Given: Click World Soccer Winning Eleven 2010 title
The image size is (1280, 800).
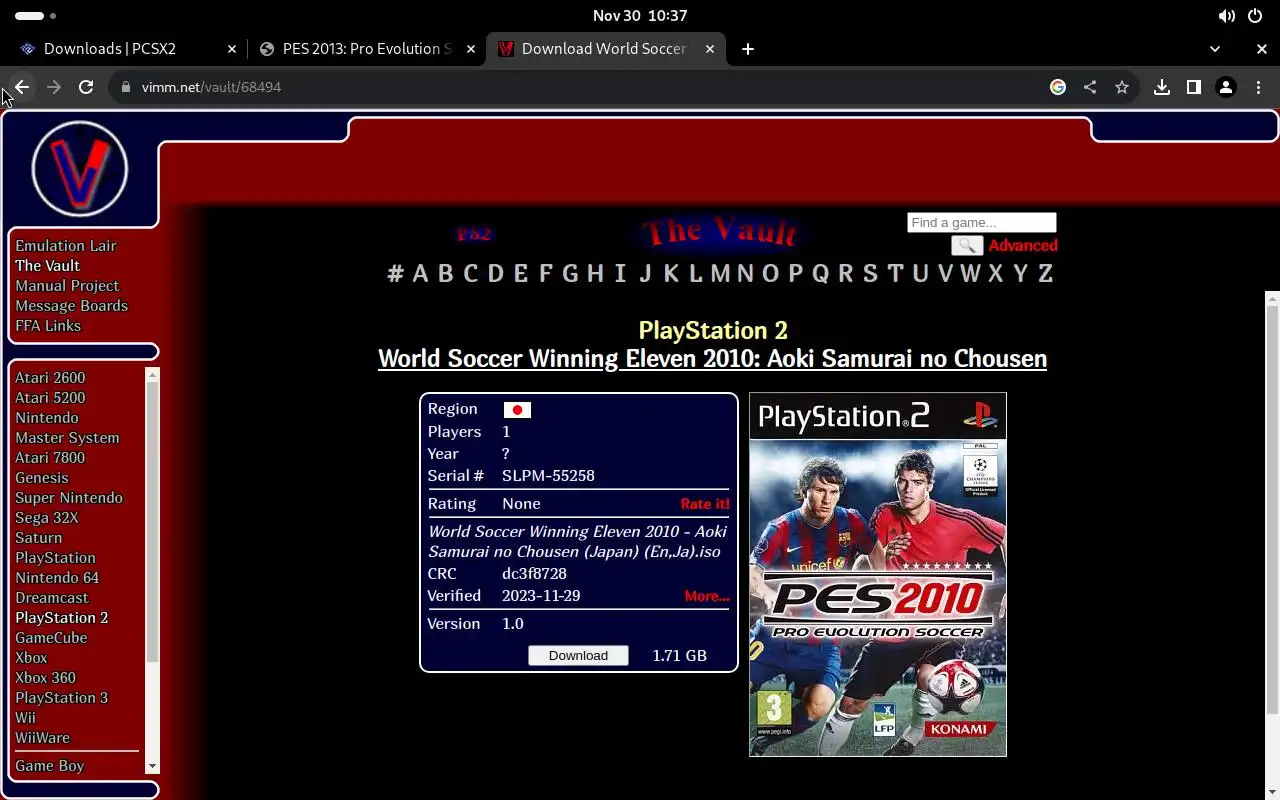Looking at the screenshot, I should (x=712, y=359).
